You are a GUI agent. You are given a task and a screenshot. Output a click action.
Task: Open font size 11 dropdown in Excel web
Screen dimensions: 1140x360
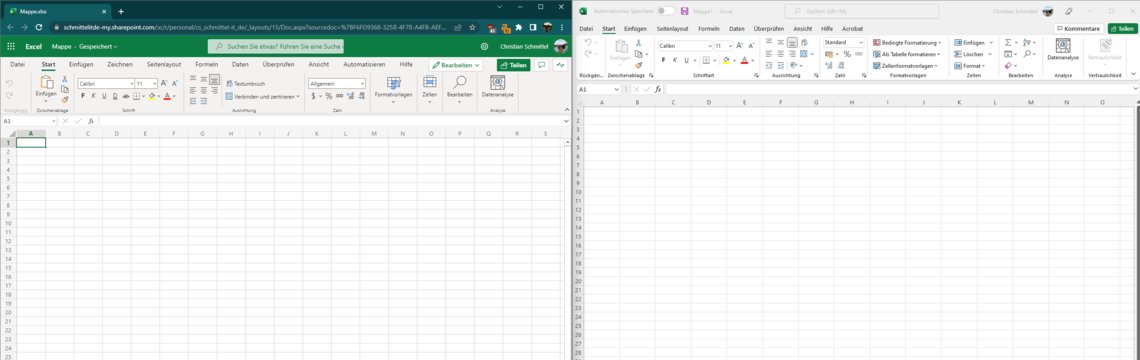pos(146,84)
